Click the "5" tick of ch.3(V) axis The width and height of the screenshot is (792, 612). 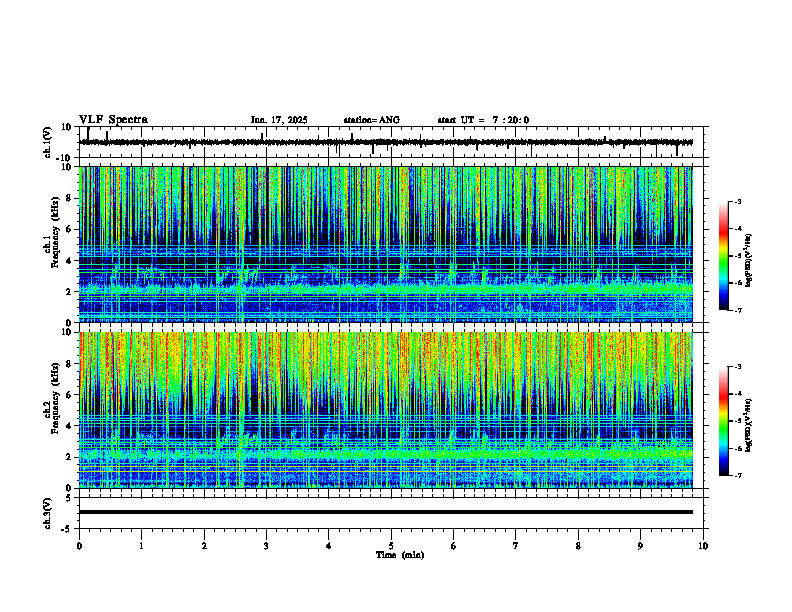(x=69, y=498)
